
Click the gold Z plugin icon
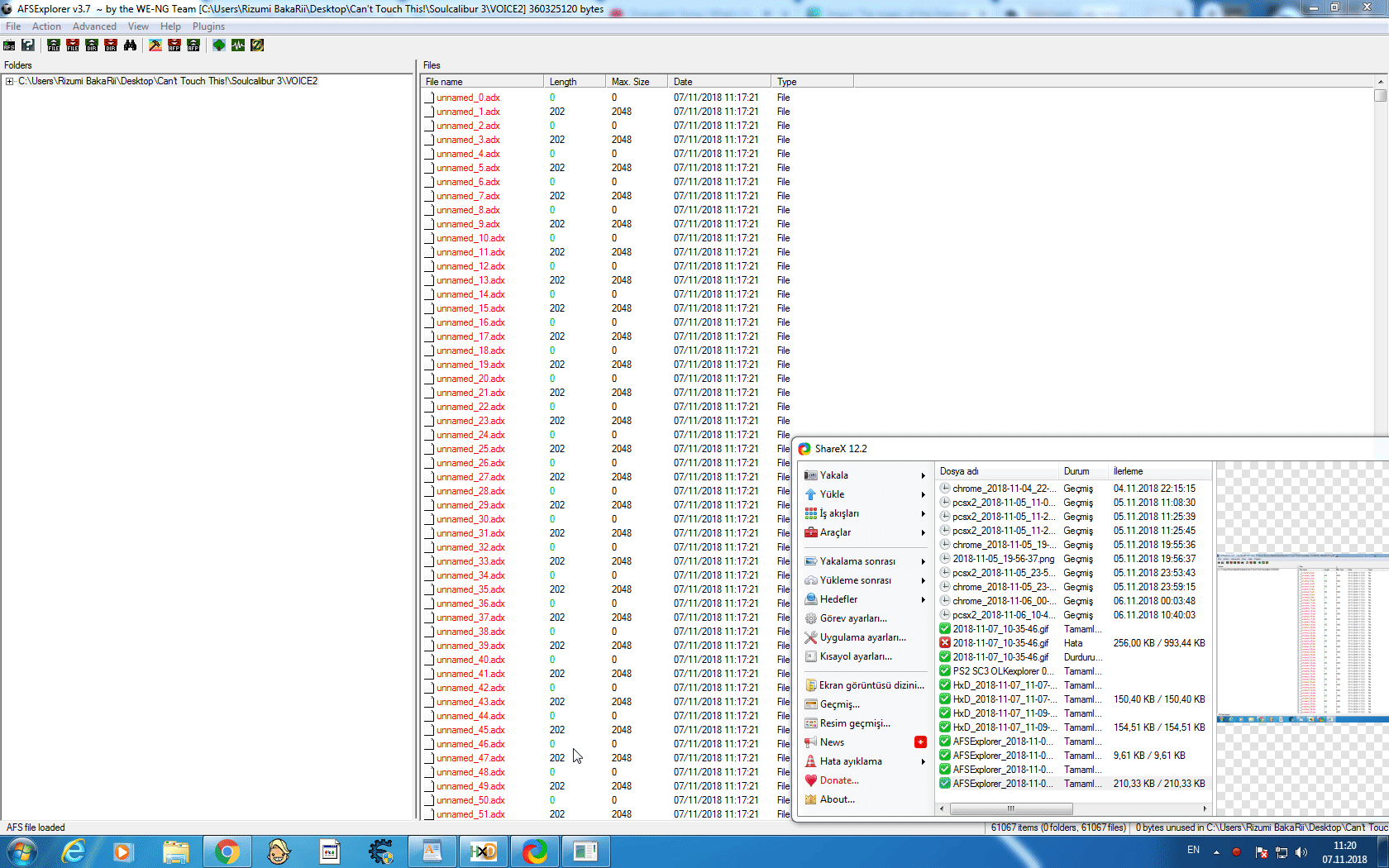click(x=257, y=45)
